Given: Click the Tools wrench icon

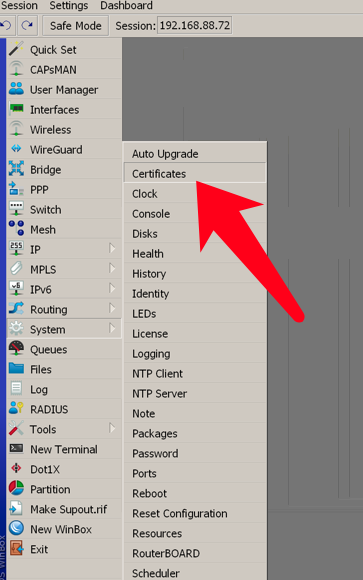Looking at the screenshot, I should [16, 429].
